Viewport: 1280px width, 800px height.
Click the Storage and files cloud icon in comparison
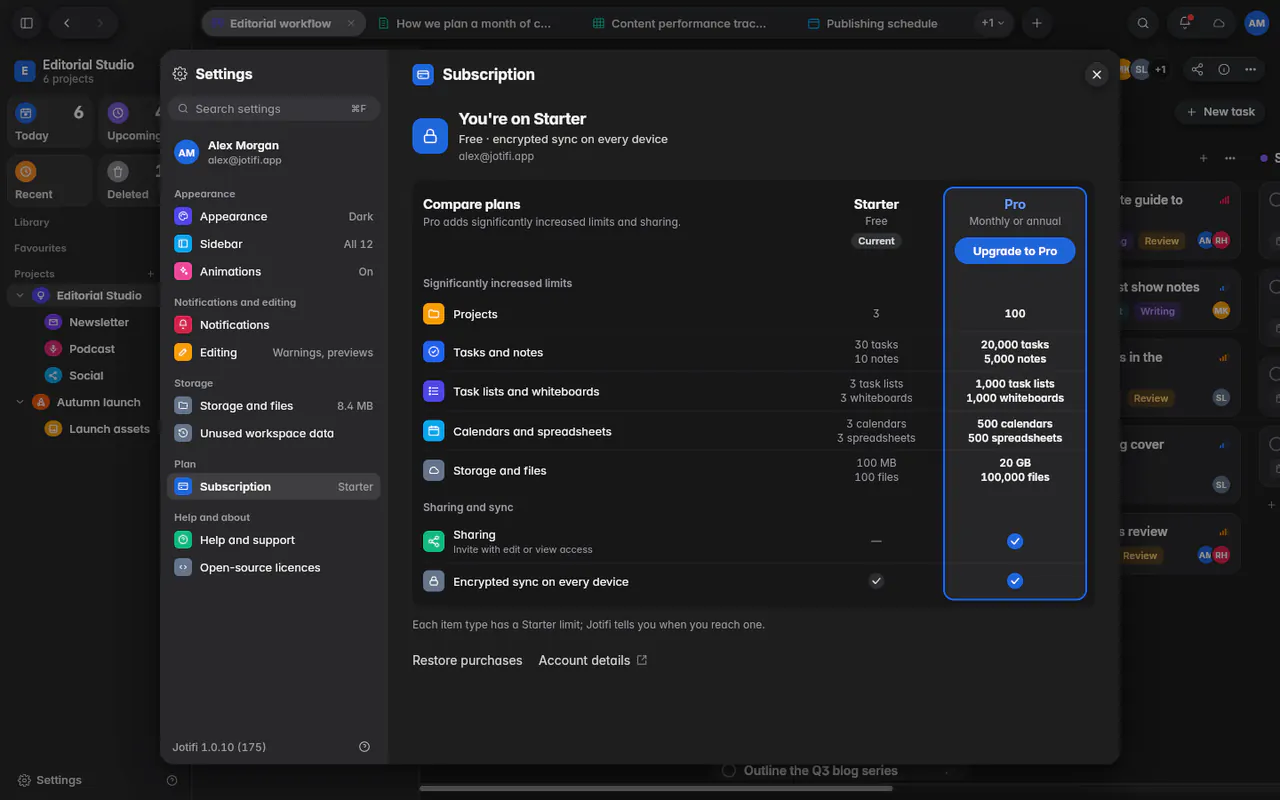[433, 470]
